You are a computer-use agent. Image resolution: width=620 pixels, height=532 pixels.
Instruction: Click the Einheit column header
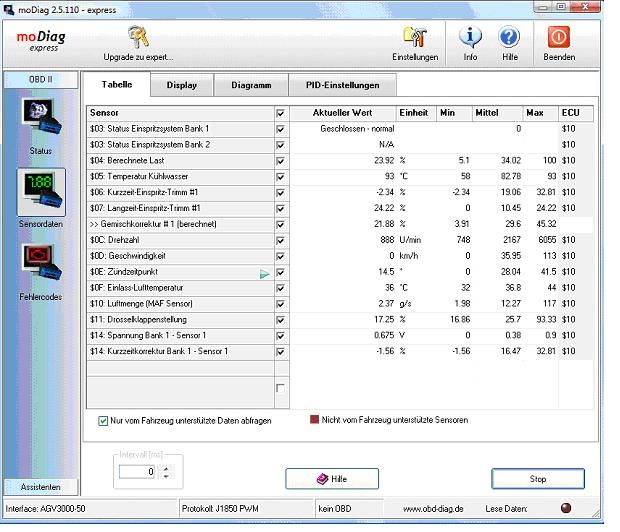tap(416, 113)
